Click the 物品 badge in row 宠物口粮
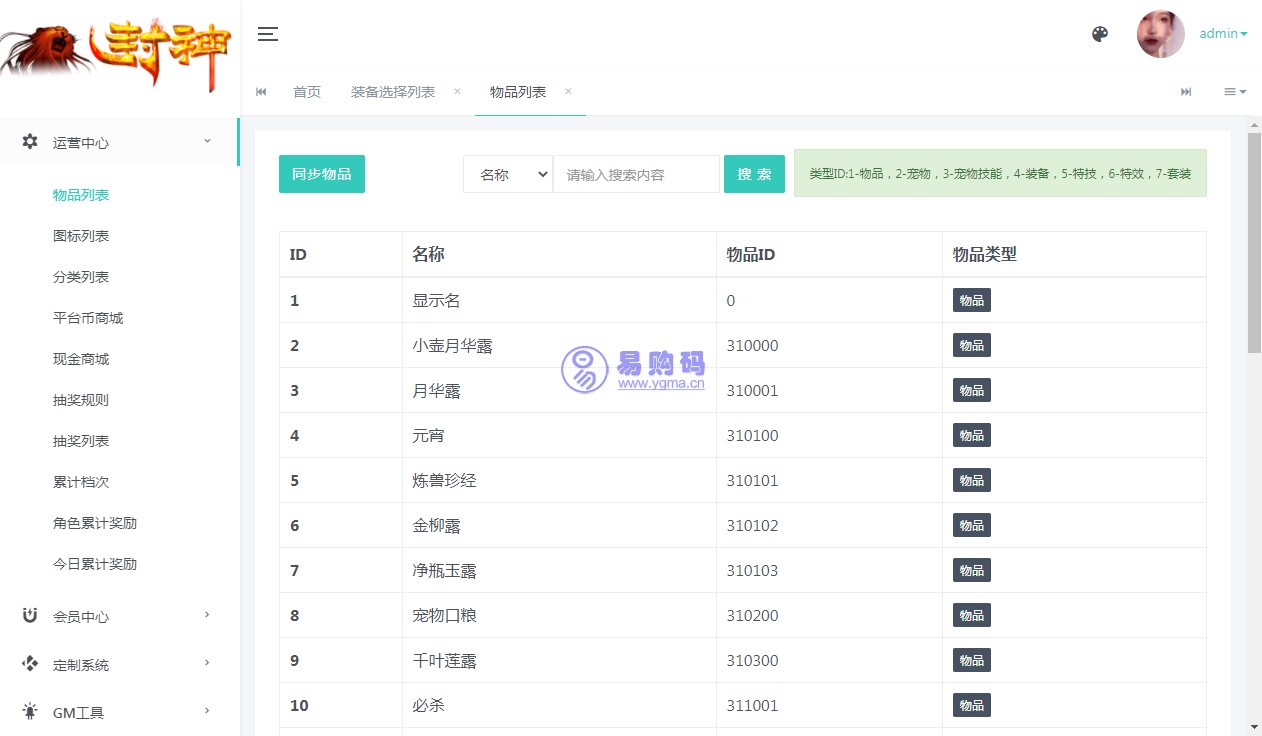Viewport: 1262px width, 736px height. 972,615
